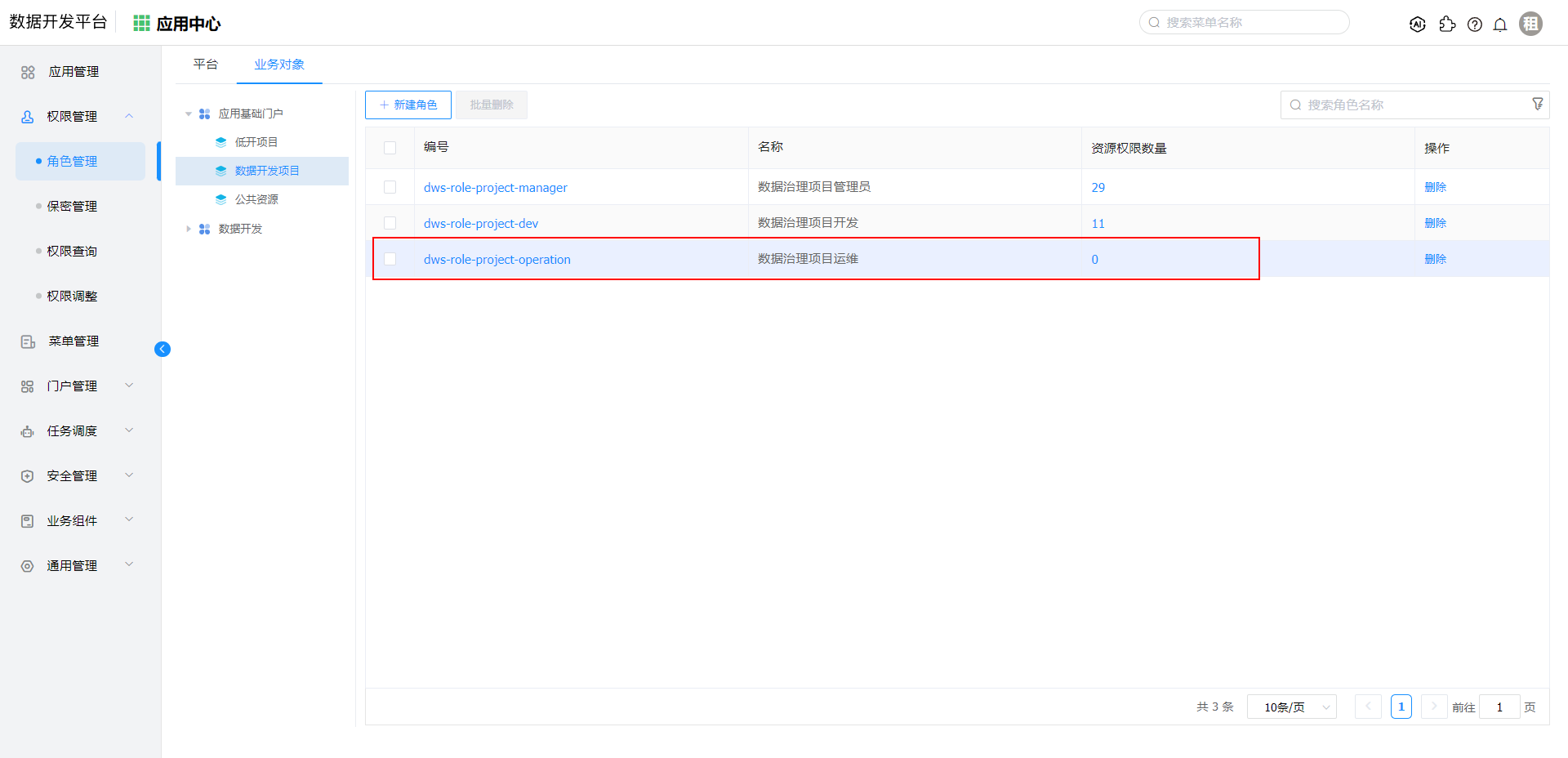Click the green app center grid icon
This screenshot has width=1568, height=758.
141,24
